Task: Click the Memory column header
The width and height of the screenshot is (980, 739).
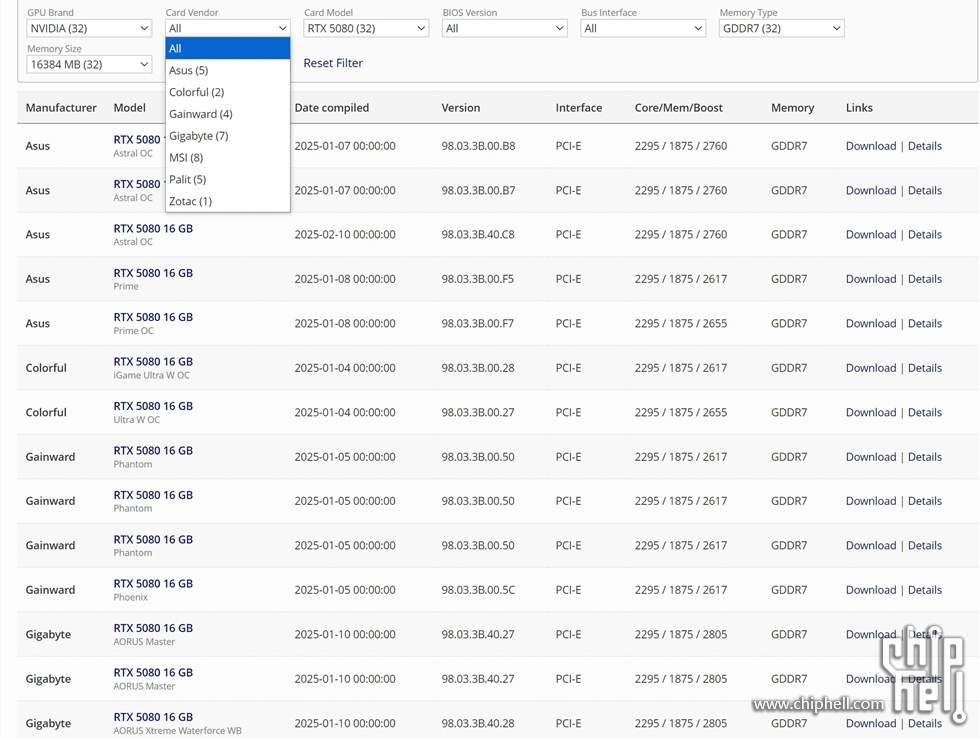Action: [792, 108]
